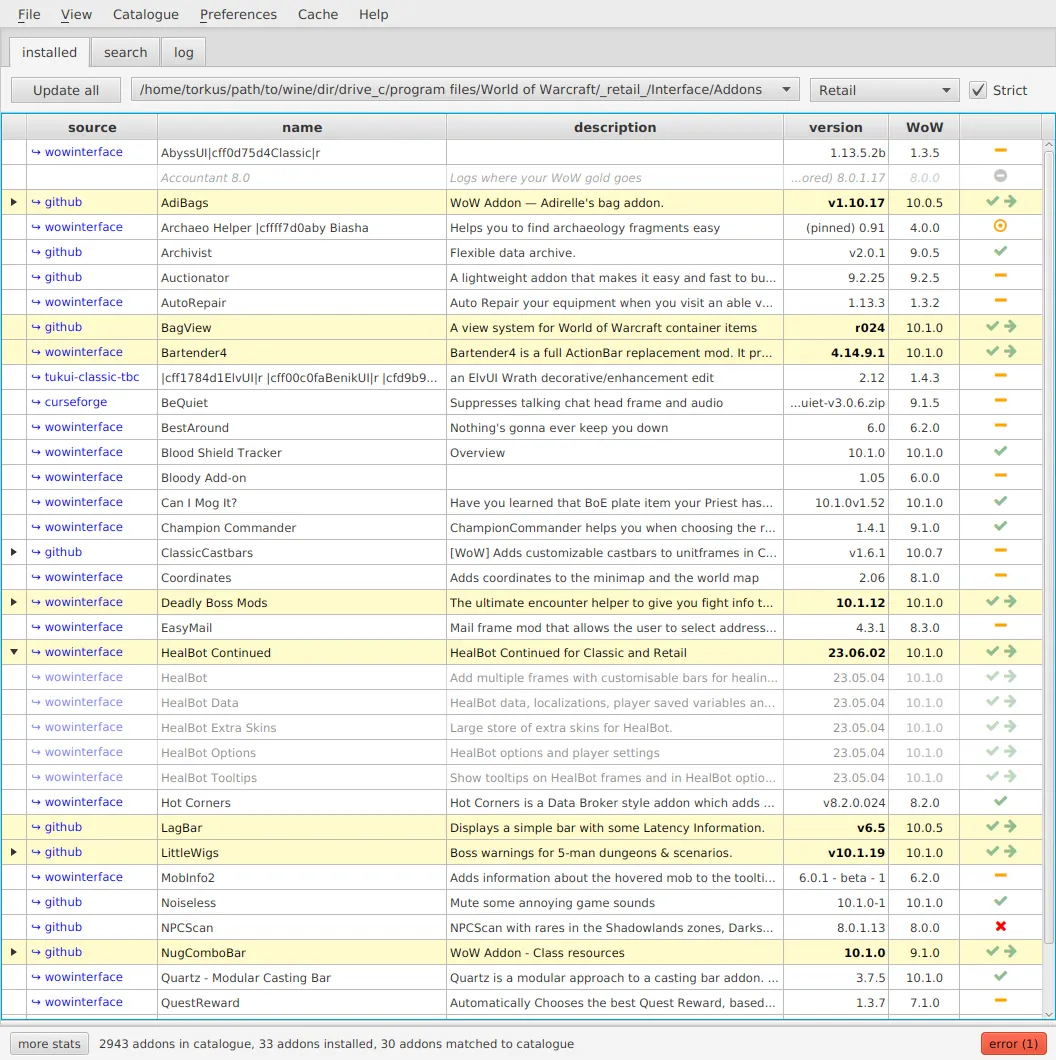Click the orange dash icon for AbyssUI row
Viewport: 1056px width, 1060px height.
pyautogui.click(x=1001, y=151)
